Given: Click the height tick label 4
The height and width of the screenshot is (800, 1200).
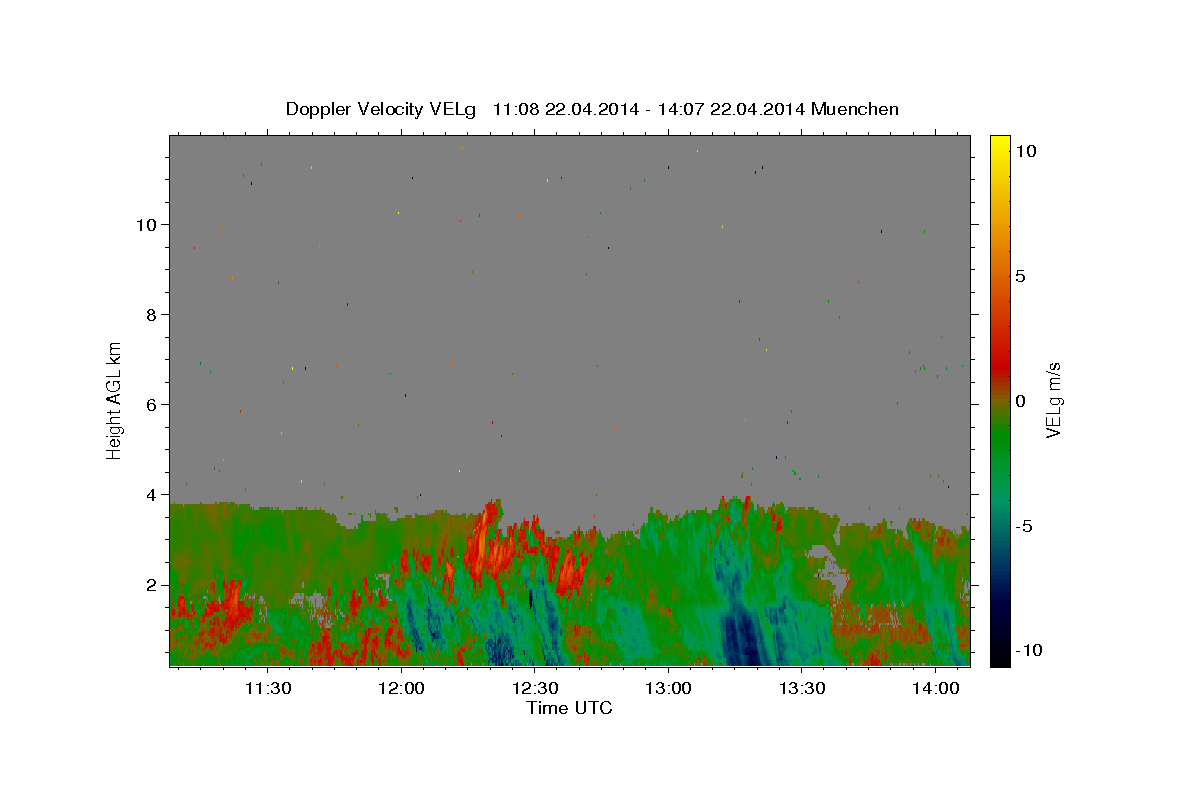Looking at the screenshot, I should tap(153, 495).
